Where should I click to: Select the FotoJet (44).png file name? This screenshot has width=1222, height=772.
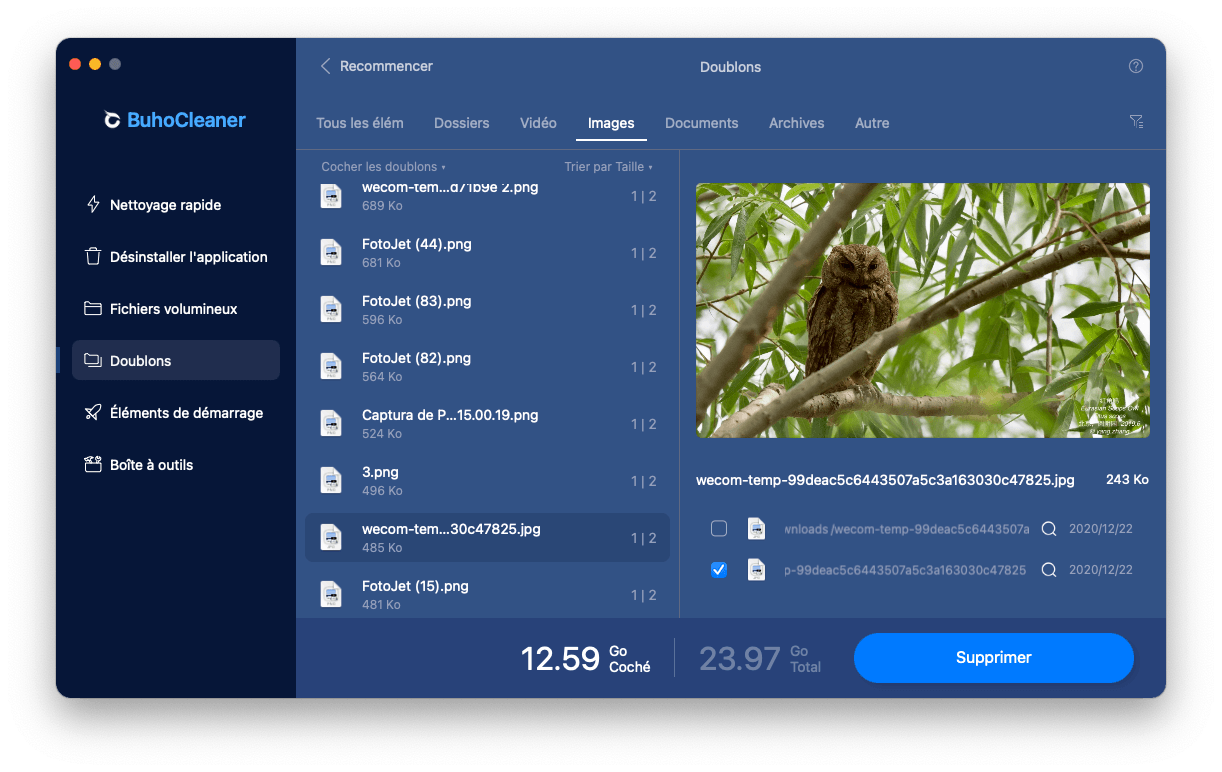417,244
